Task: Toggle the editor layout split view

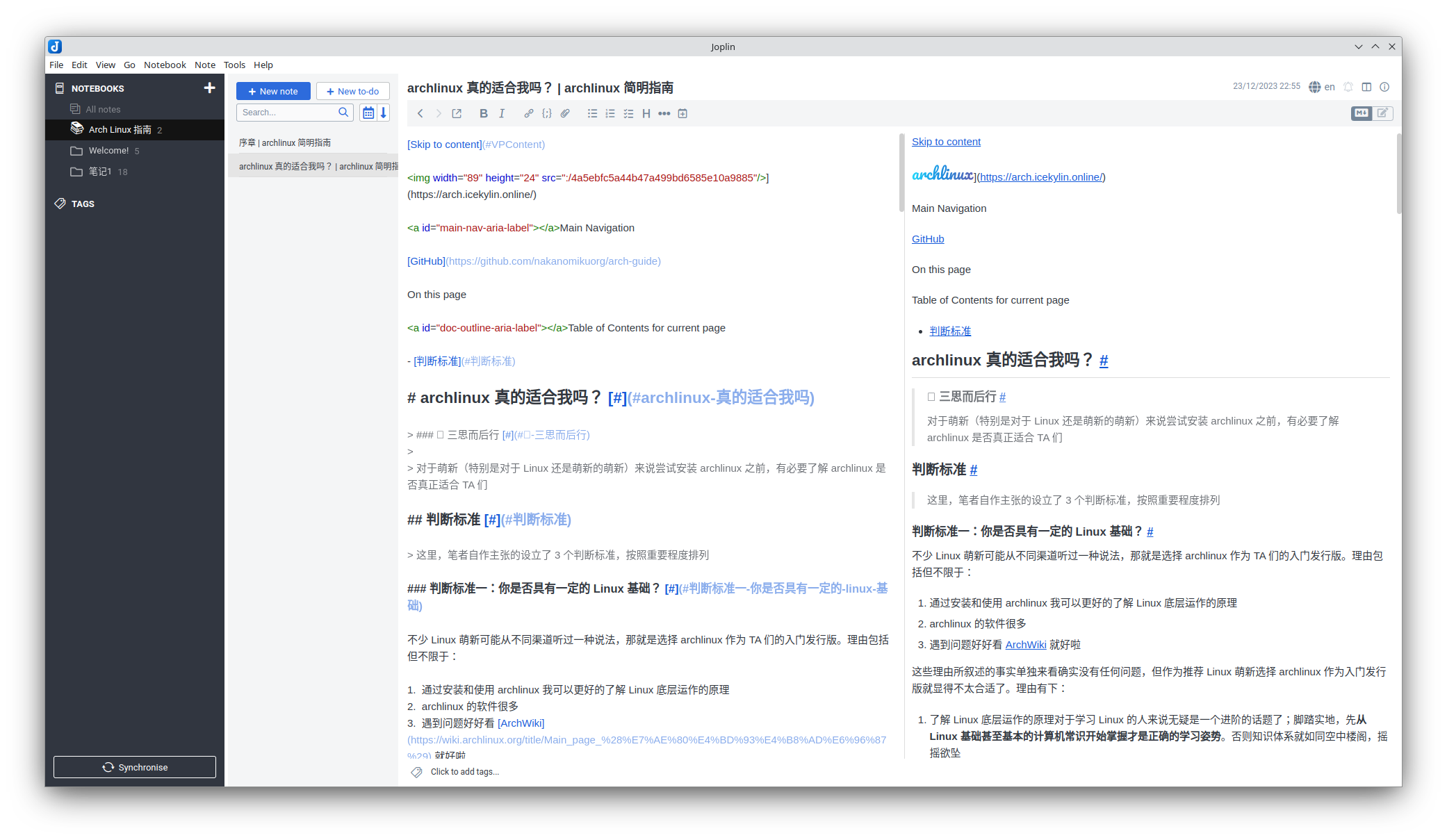Action: pyautogui.click(x=1366, y=87)
